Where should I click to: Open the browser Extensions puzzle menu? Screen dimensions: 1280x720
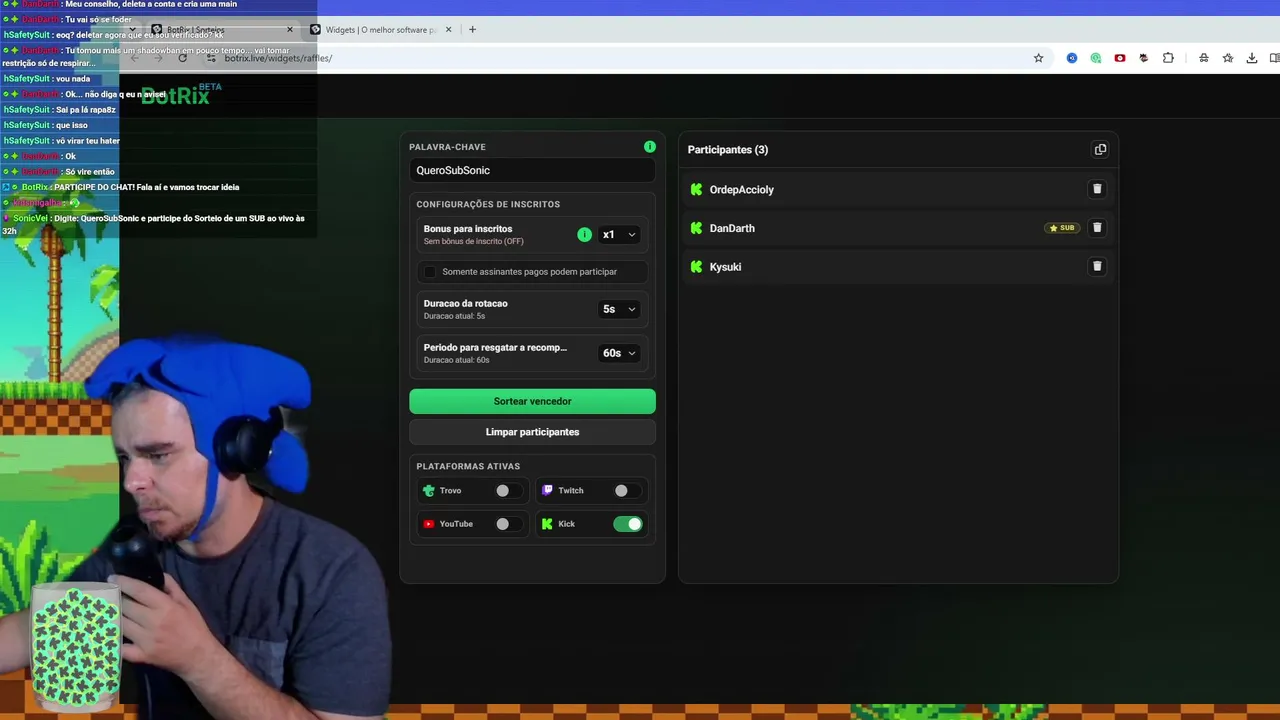click(x=1168, y=58)
